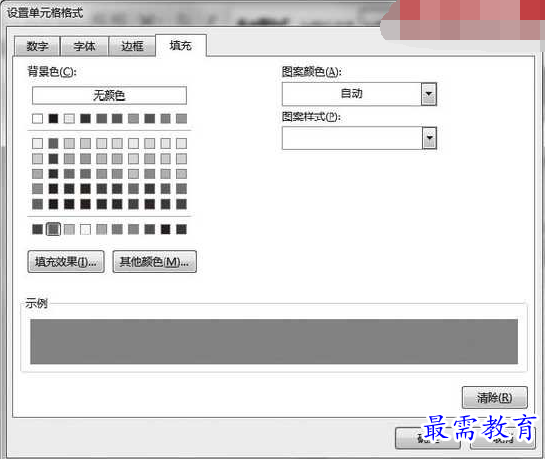Screen dimensions: 545x459
Task: Open the 图案颜色 dropdown set to 自动
Action: tap(359, 94)
